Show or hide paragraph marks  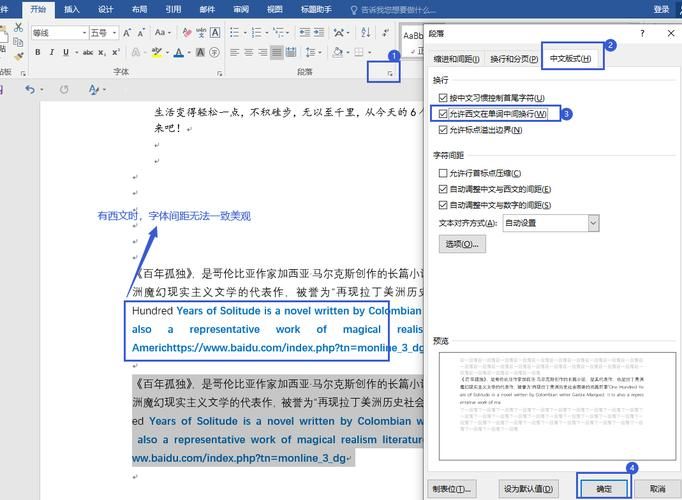click(x=385, y=33)
